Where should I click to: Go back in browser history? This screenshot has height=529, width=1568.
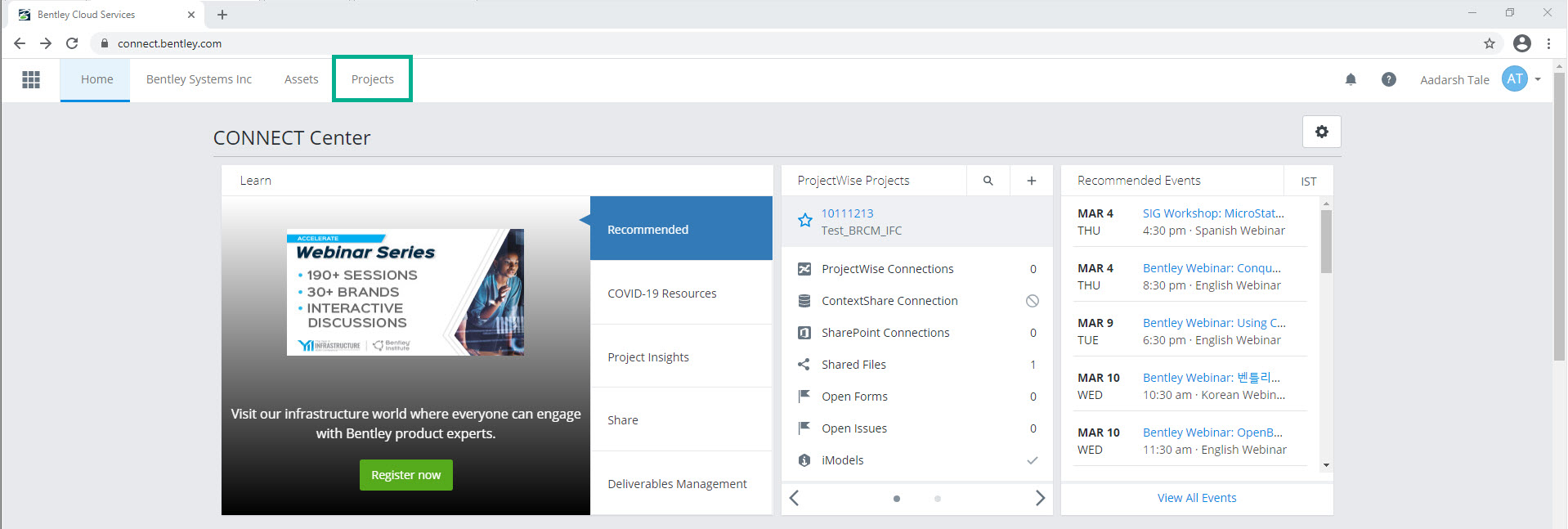coord(20,43)
